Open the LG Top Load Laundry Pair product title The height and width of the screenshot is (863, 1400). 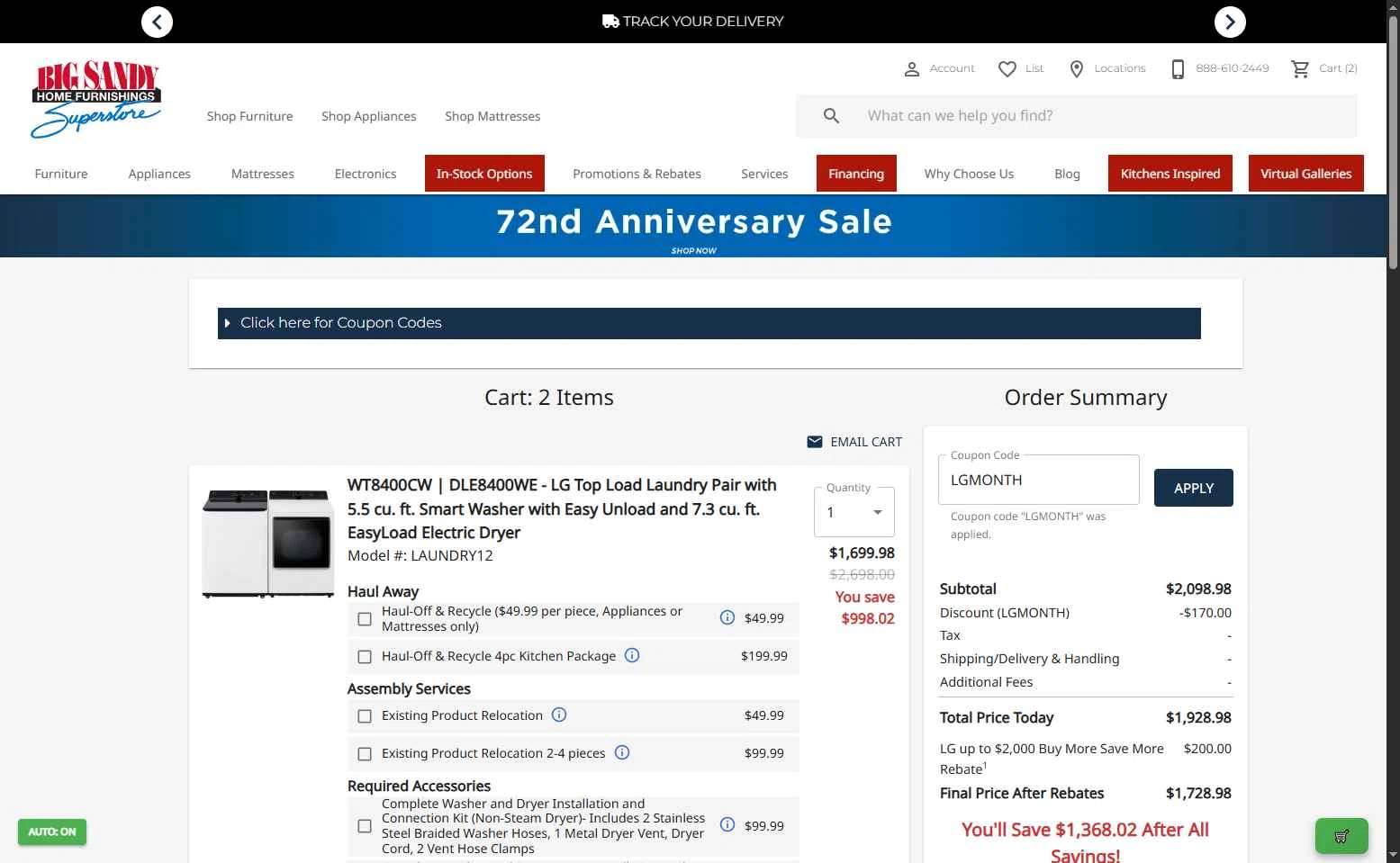(562, 508)
